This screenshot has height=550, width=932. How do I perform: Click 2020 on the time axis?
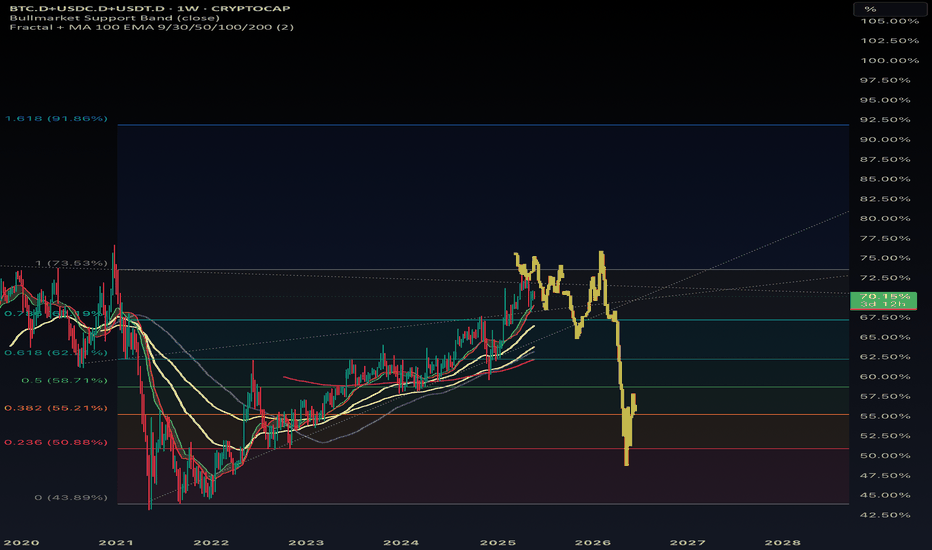[21, 542]
